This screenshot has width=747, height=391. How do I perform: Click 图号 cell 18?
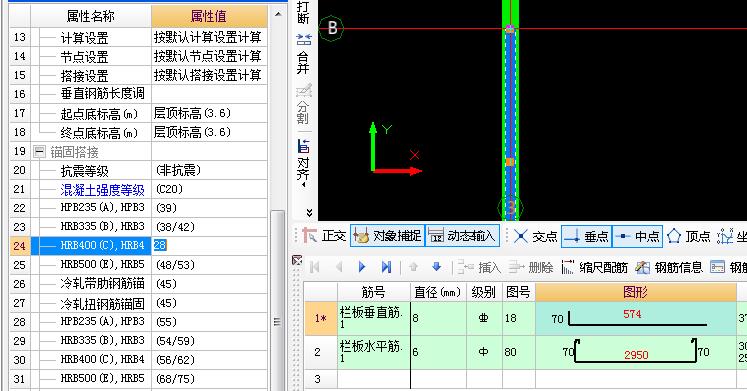518,318
